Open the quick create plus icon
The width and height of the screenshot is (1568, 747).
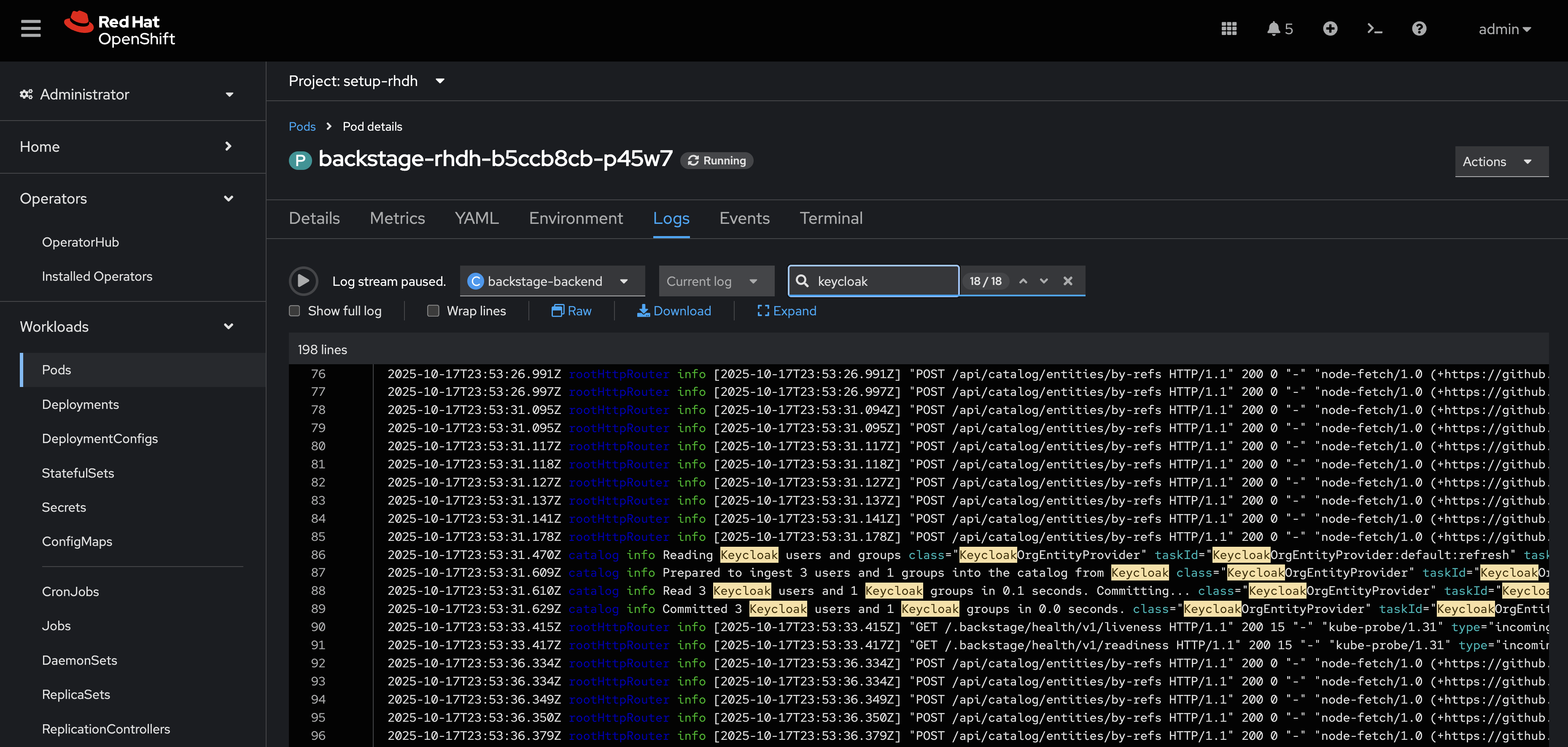[x=1330, y=29]
